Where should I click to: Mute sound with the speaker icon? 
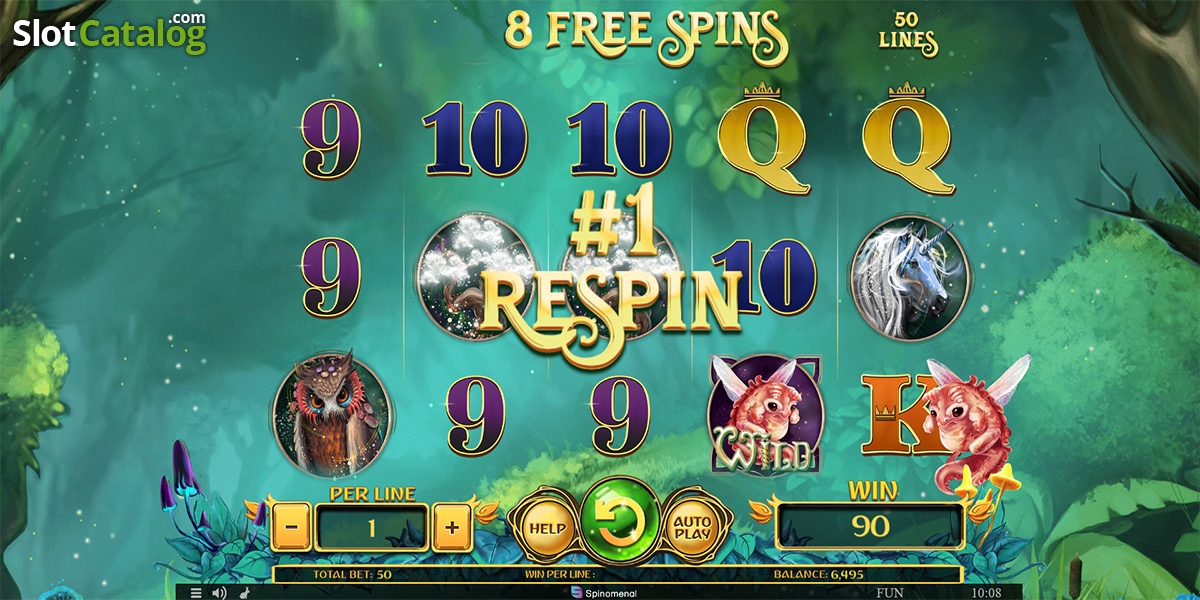[x=219, y=592]
